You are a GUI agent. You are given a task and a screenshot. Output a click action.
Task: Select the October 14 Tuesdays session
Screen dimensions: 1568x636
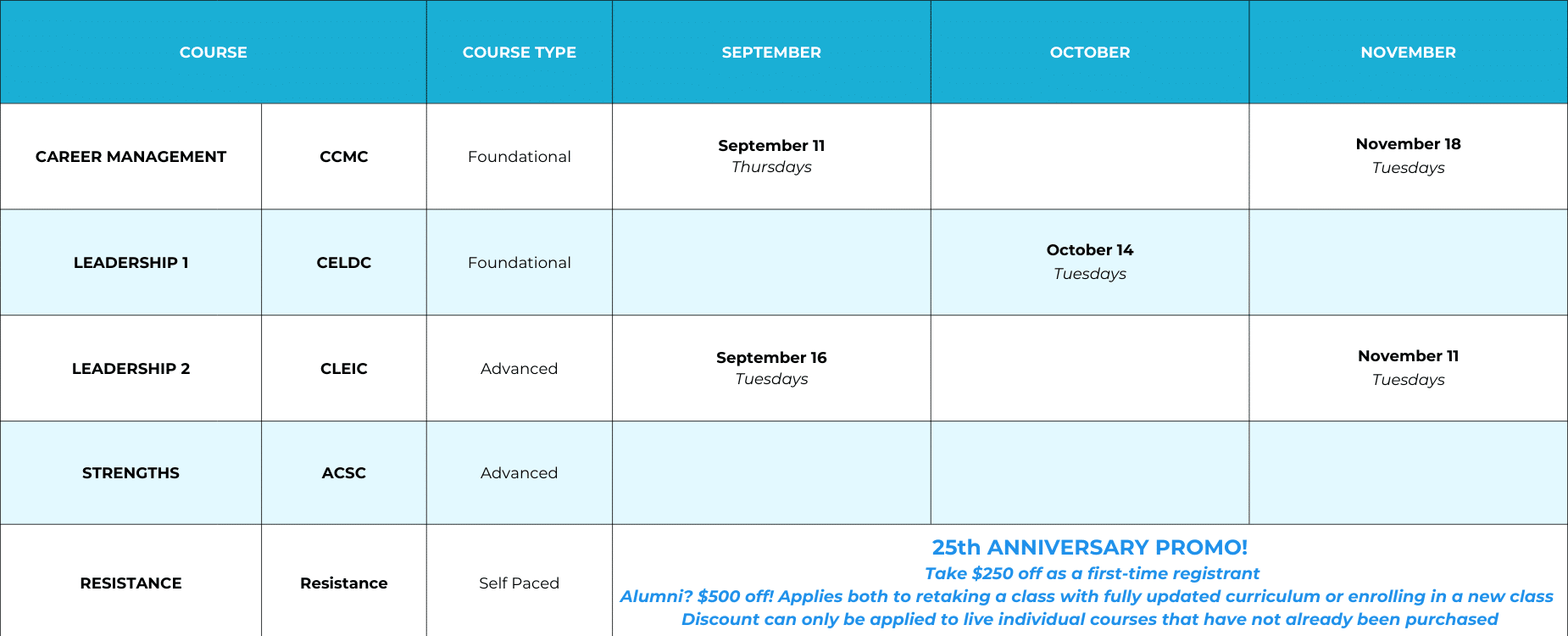click(1089, 261)
